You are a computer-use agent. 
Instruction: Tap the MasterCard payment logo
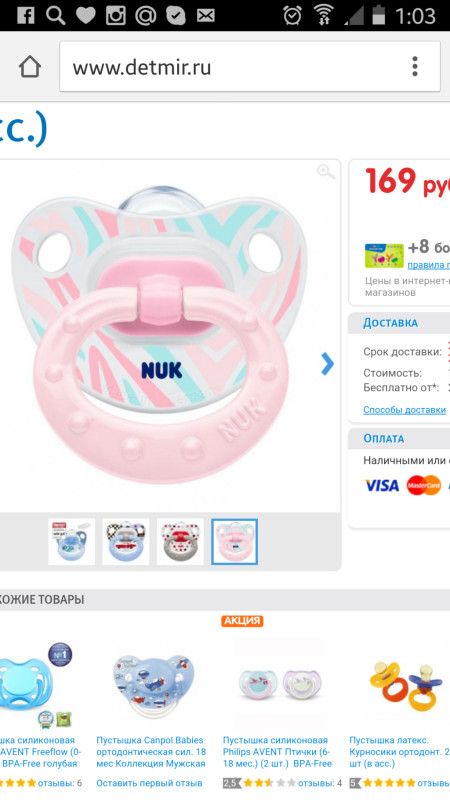[x=423, y=485]
